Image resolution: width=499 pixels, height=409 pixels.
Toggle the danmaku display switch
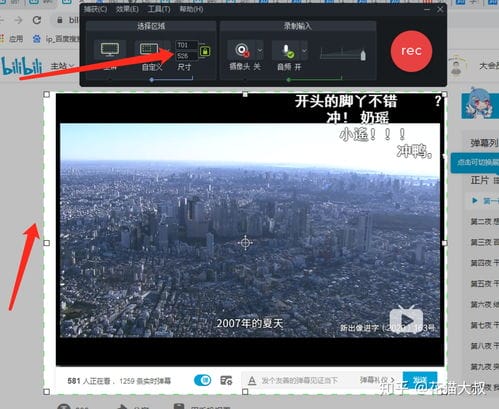pos(202,380)
